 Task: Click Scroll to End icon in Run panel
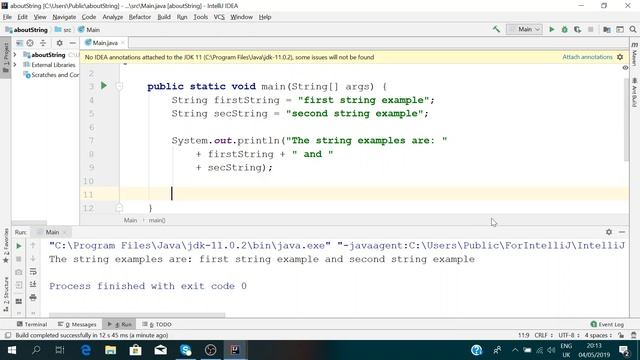point(33,284)
